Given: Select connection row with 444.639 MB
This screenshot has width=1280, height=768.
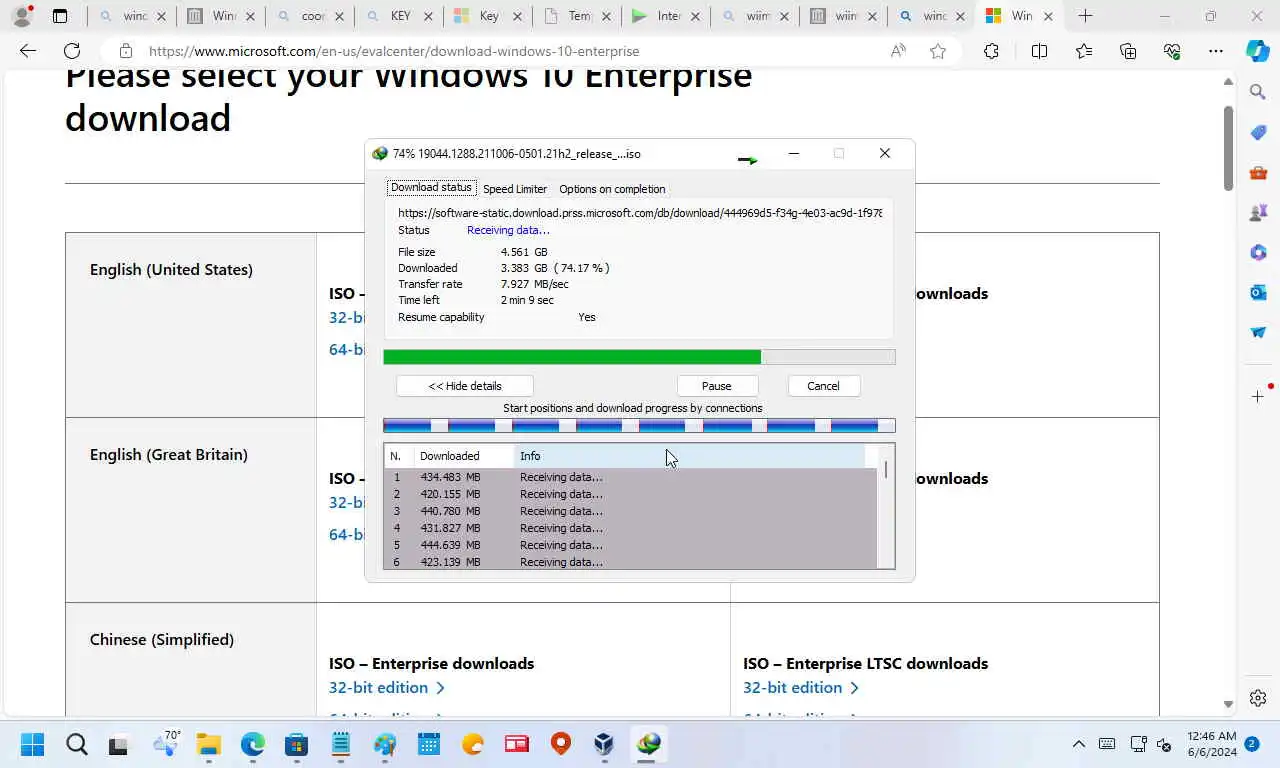Looking at the screenshot, I should [x=630, y=545].
